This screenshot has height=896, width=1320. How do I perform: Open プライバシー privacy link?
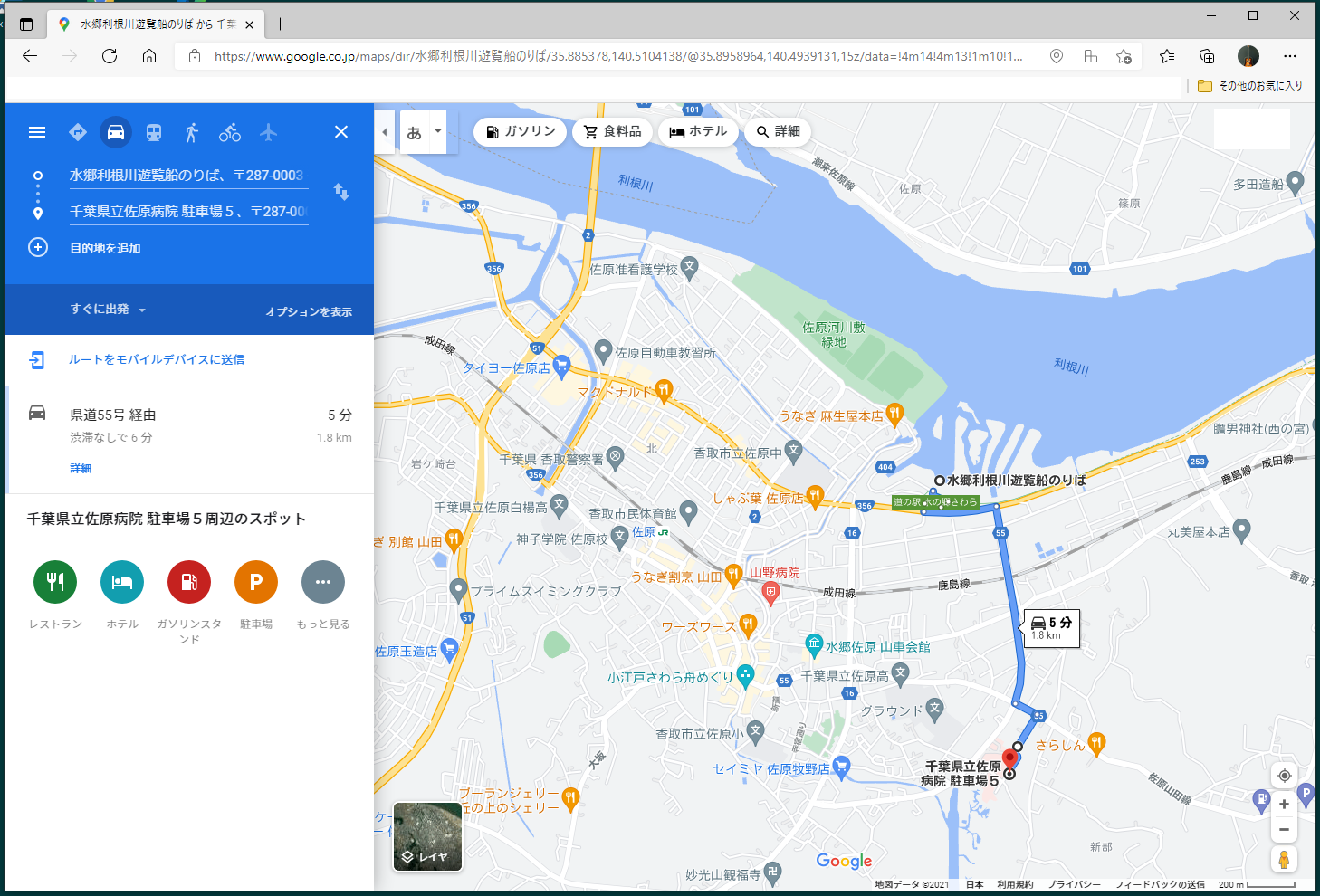point(1075,884)
